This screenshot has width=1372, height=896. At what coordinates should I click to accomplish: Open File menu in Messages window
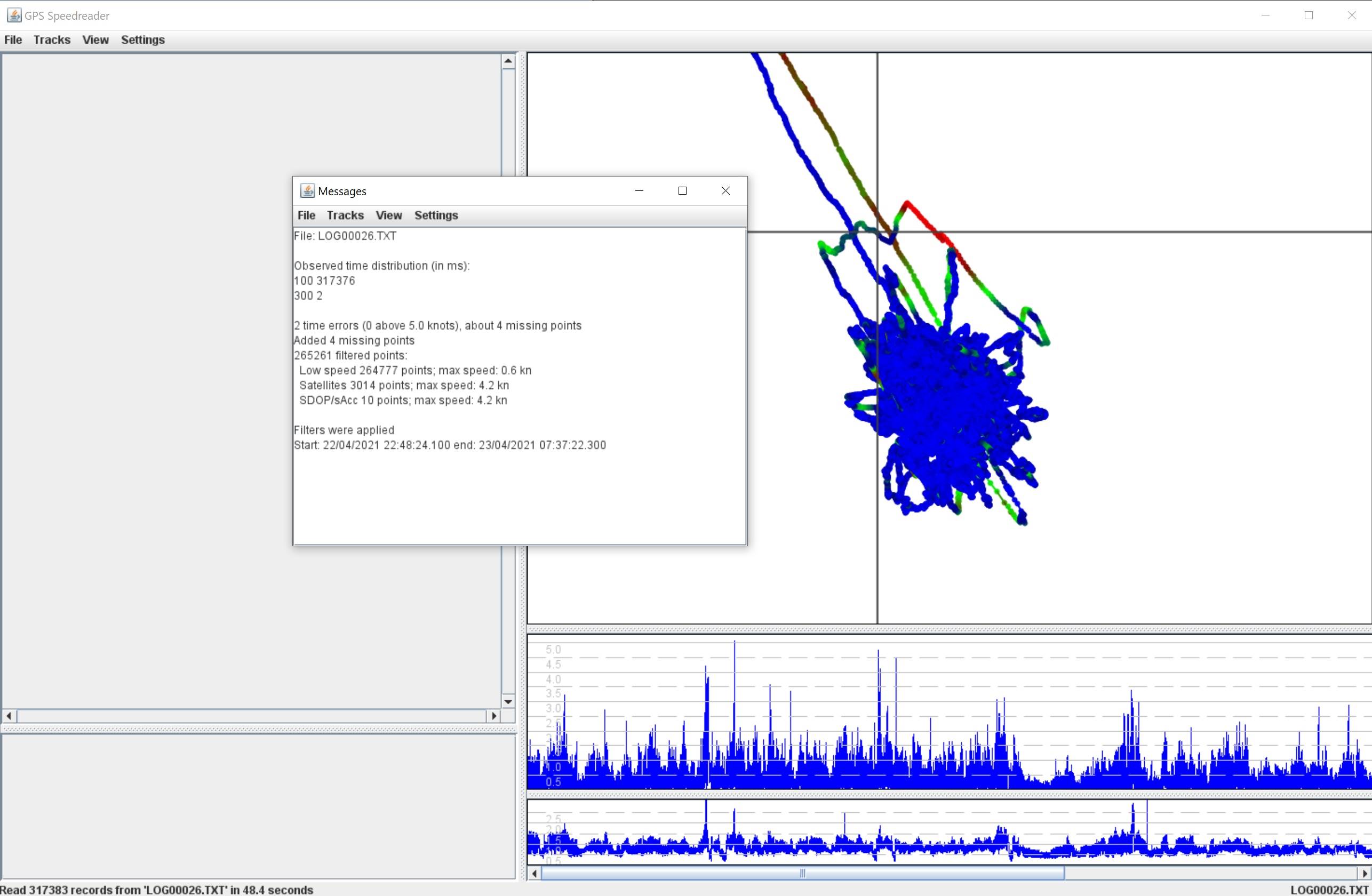coord(306,215)
